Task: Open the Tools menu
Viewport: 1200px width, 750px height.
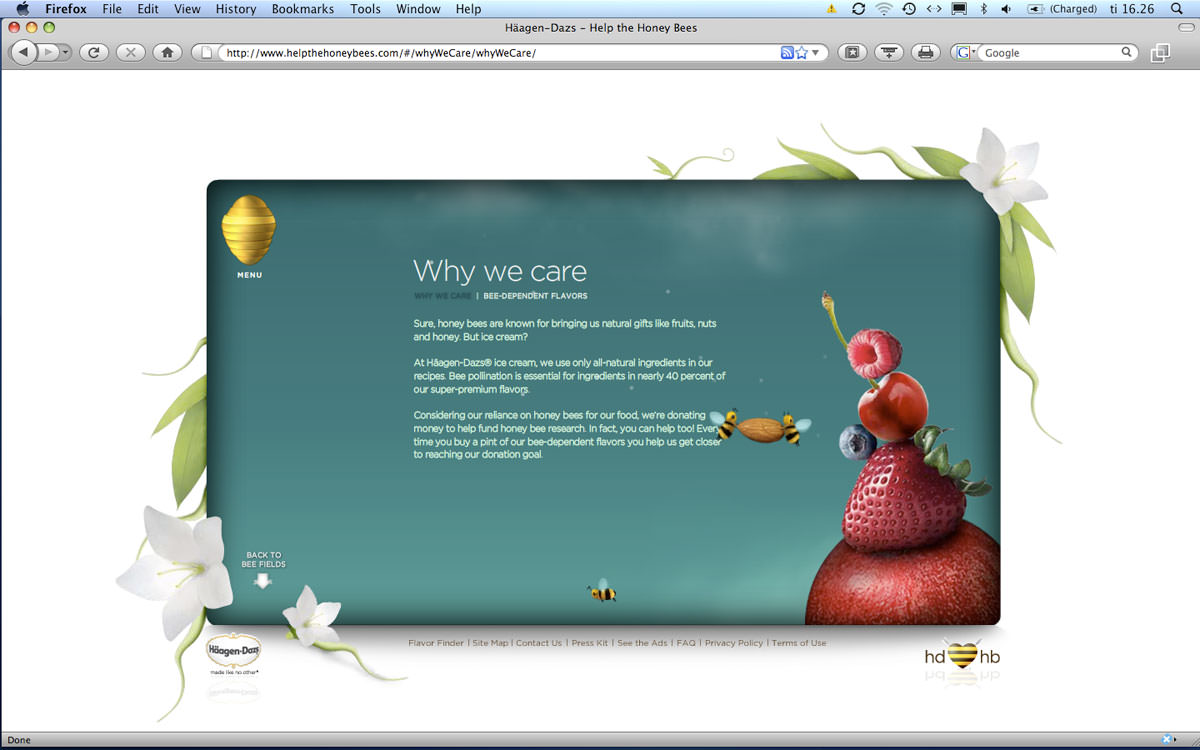Action: tap(365, 9)
